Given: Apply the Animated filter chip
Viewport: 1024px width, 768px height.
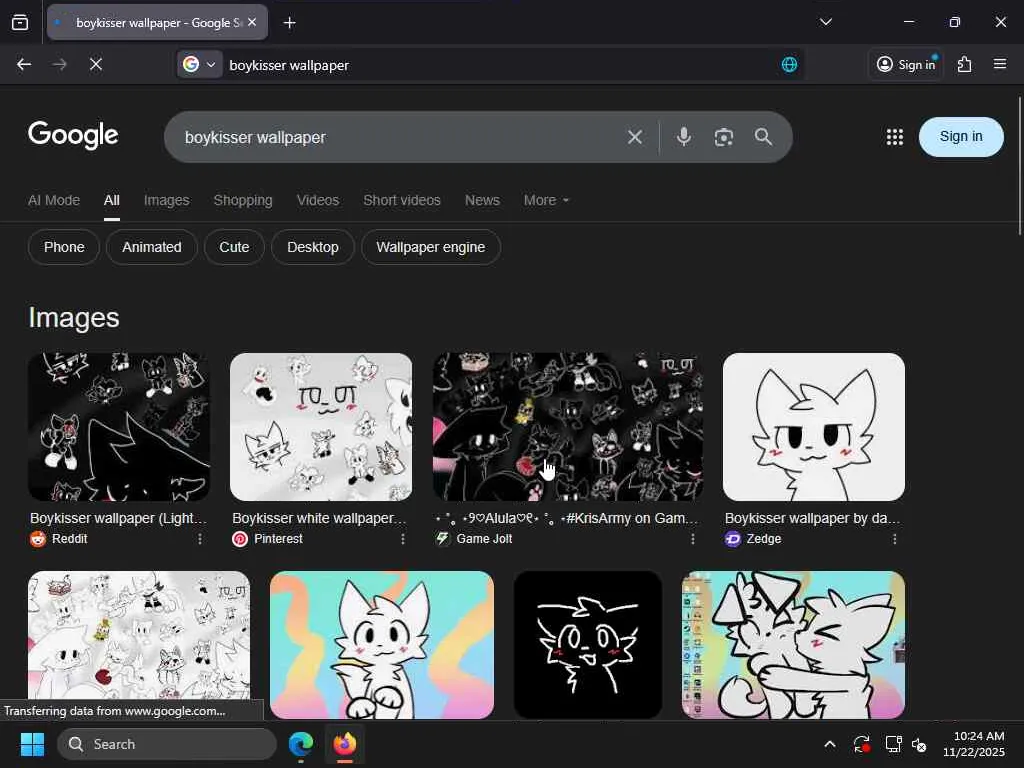Looking at the screenshot, I should click(152, 247).
